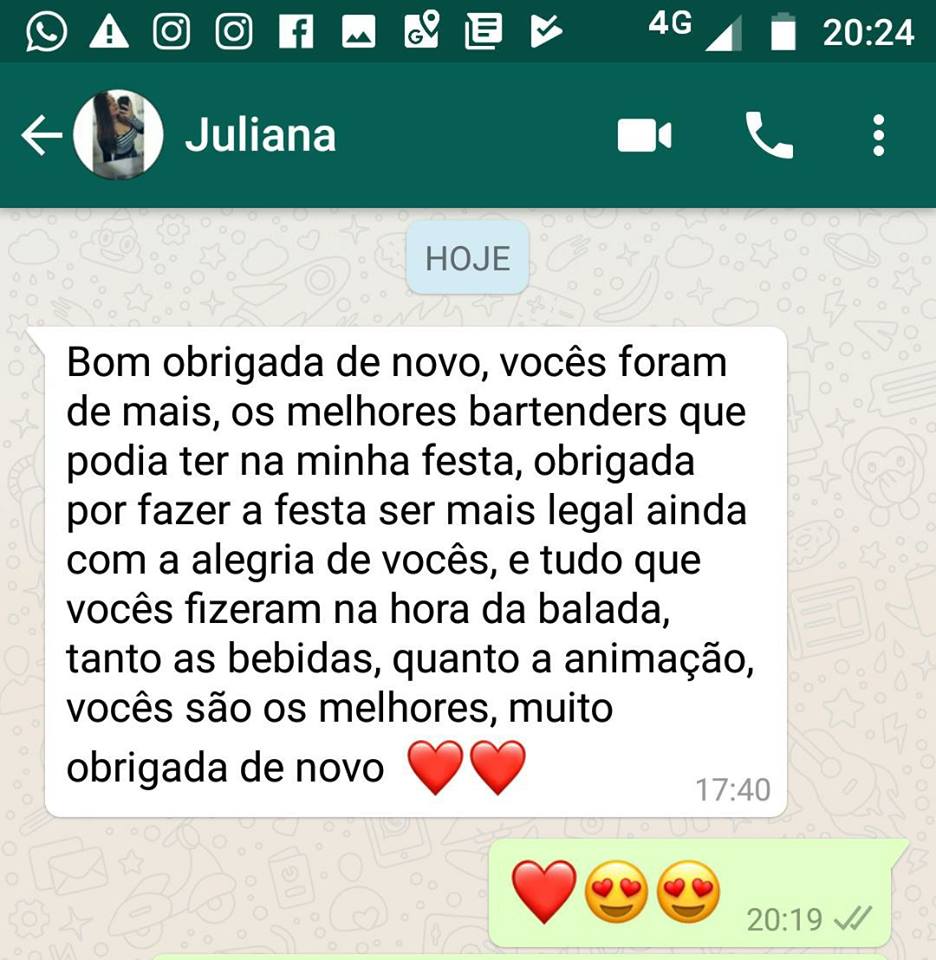This screenshot has height=960, width=936.
Task: Tap the checkmark task notification icon
Action: 546,31
